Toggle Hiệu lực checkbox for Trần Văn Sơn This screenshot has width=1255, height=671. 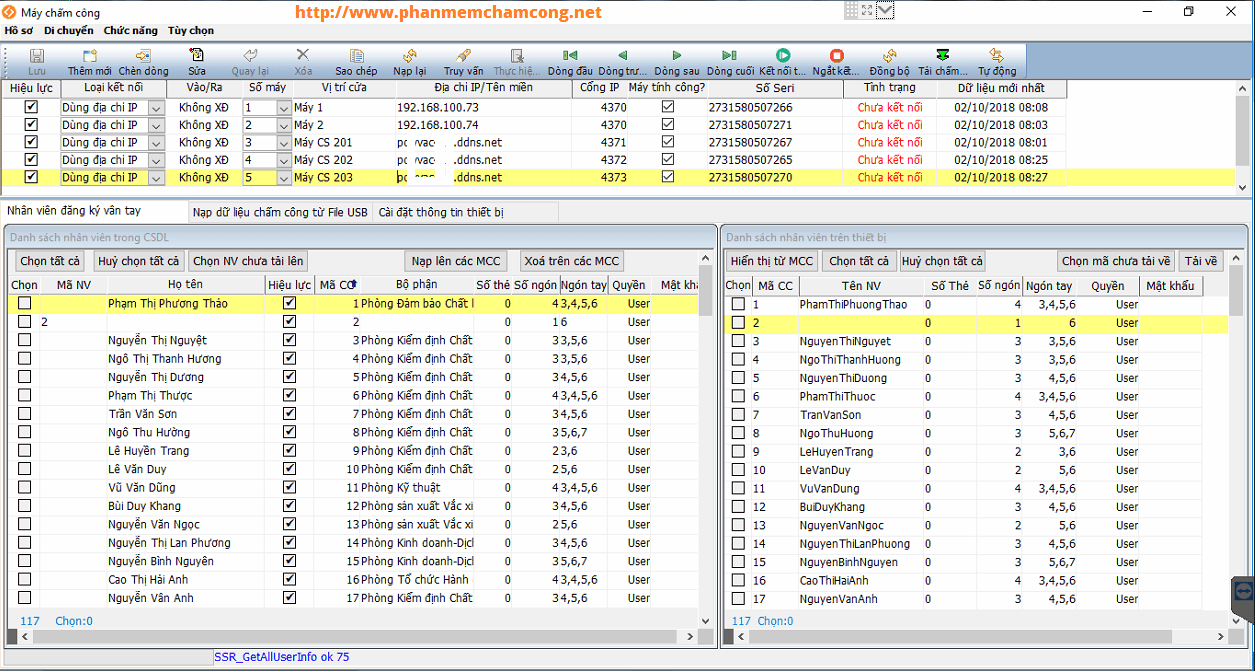coord(289,414)
